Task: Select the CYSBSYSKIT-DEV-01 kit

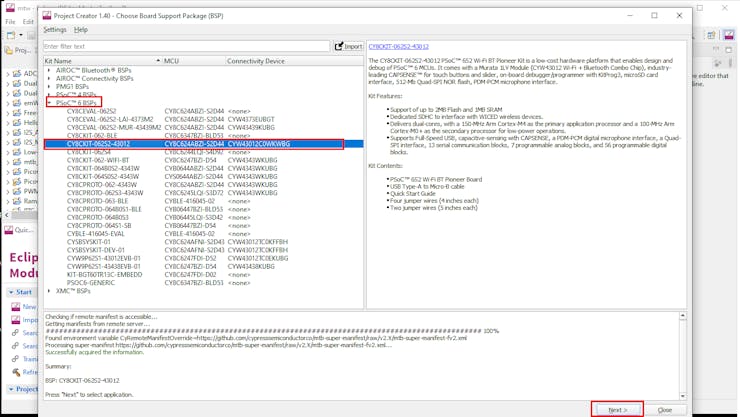Action: [x=203, y=250]
